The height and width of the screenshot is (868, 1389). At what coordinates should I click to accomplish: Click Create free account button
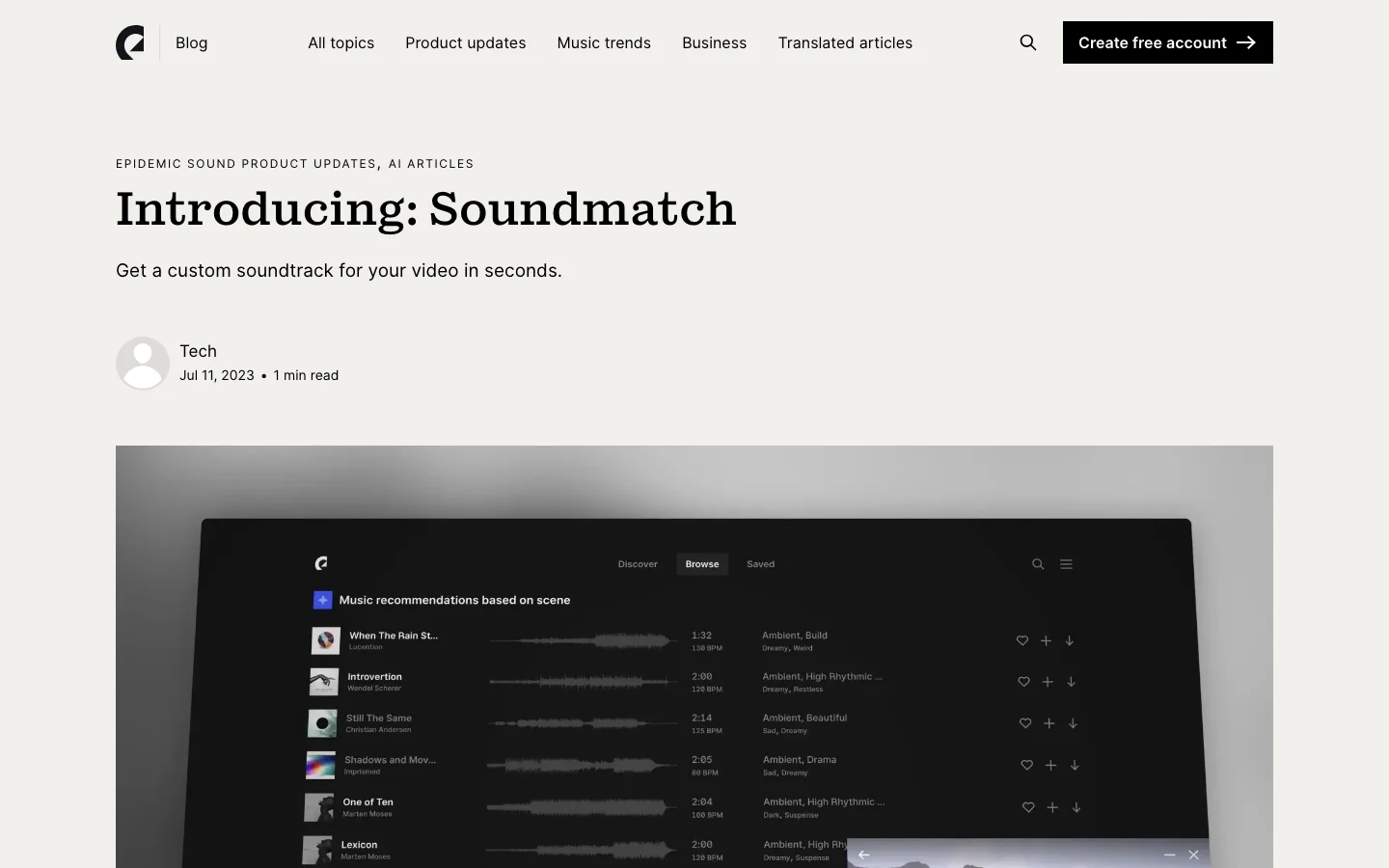coord(1167,42)
